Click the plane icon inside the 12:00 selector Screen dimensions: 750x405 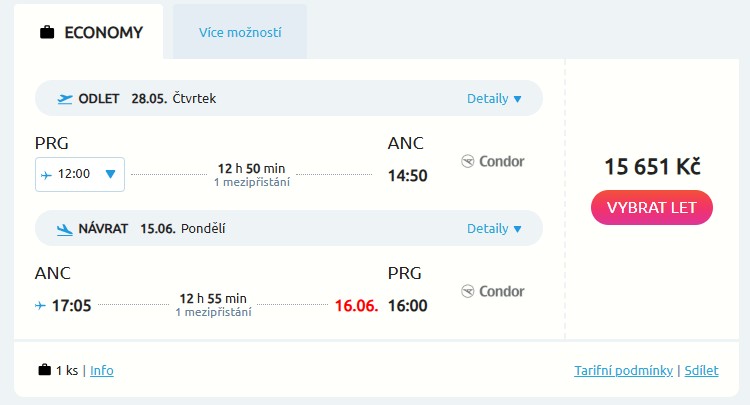pos(47,174)
